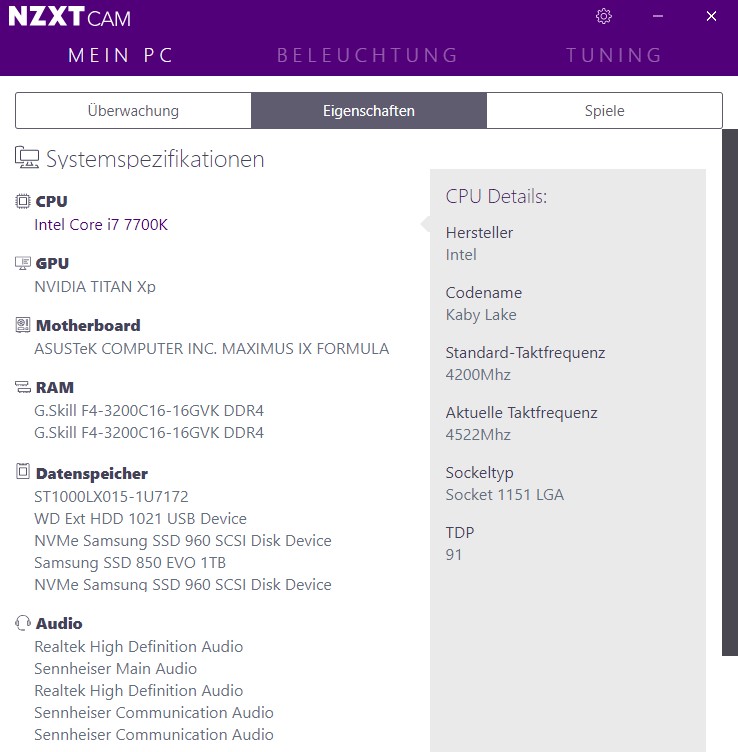This screenshot has width=738, height=752.
Task: Select WD Ext HDD 1021 USB Device
Action: 140,518
